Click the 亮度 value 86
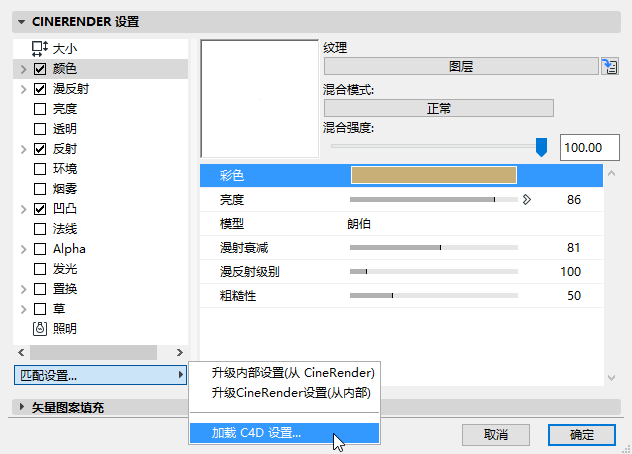Viewport: 632px width, 454px height. (x=574, y=200)
